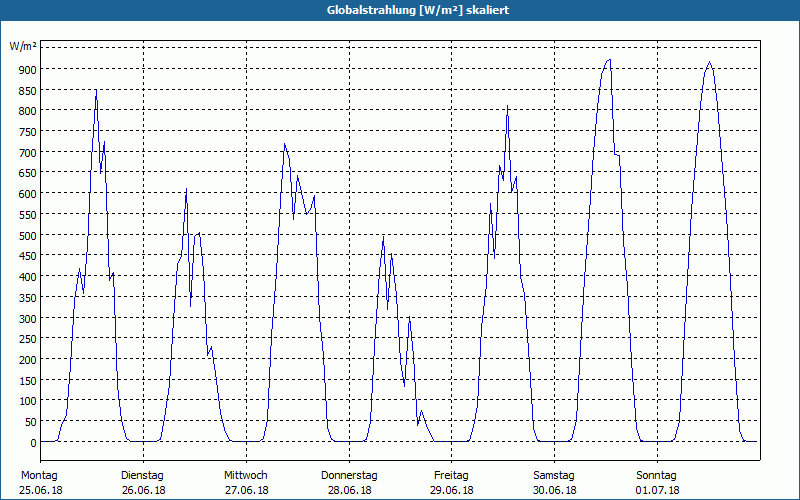Click the Dienstag day label
Viewport: 800px width, 500px height.
142,476
